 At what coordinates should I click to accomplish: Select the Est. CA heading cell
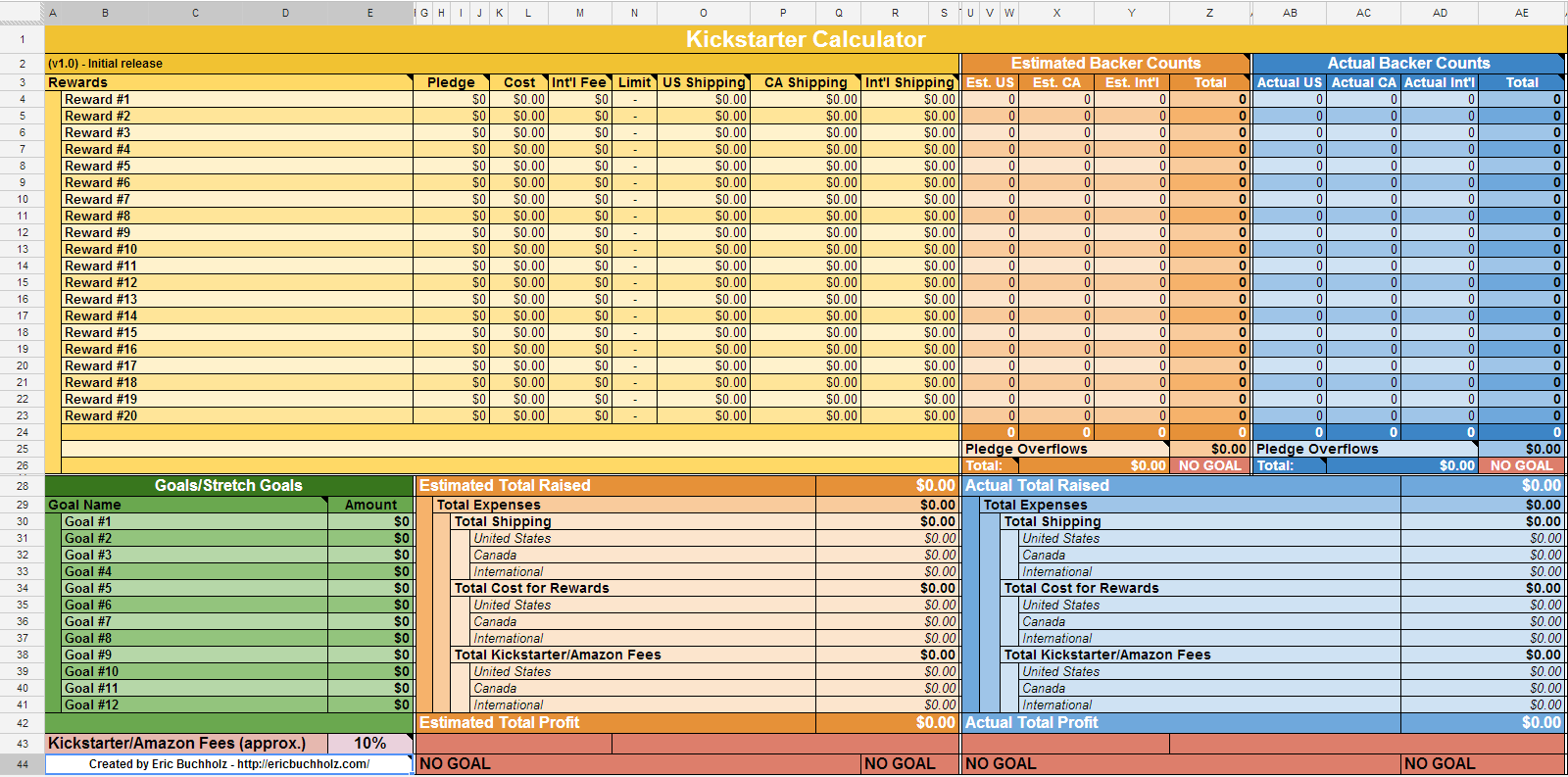point(1056,83)
